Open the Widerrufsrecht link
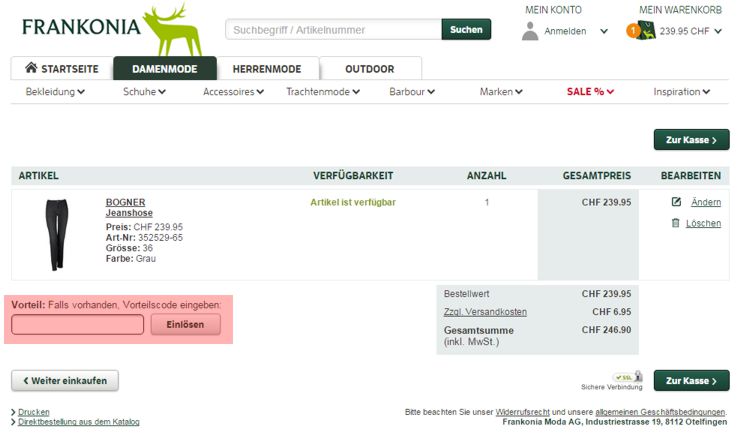The width and height of the screenshot is (740, 436). [x=522, y=412]
